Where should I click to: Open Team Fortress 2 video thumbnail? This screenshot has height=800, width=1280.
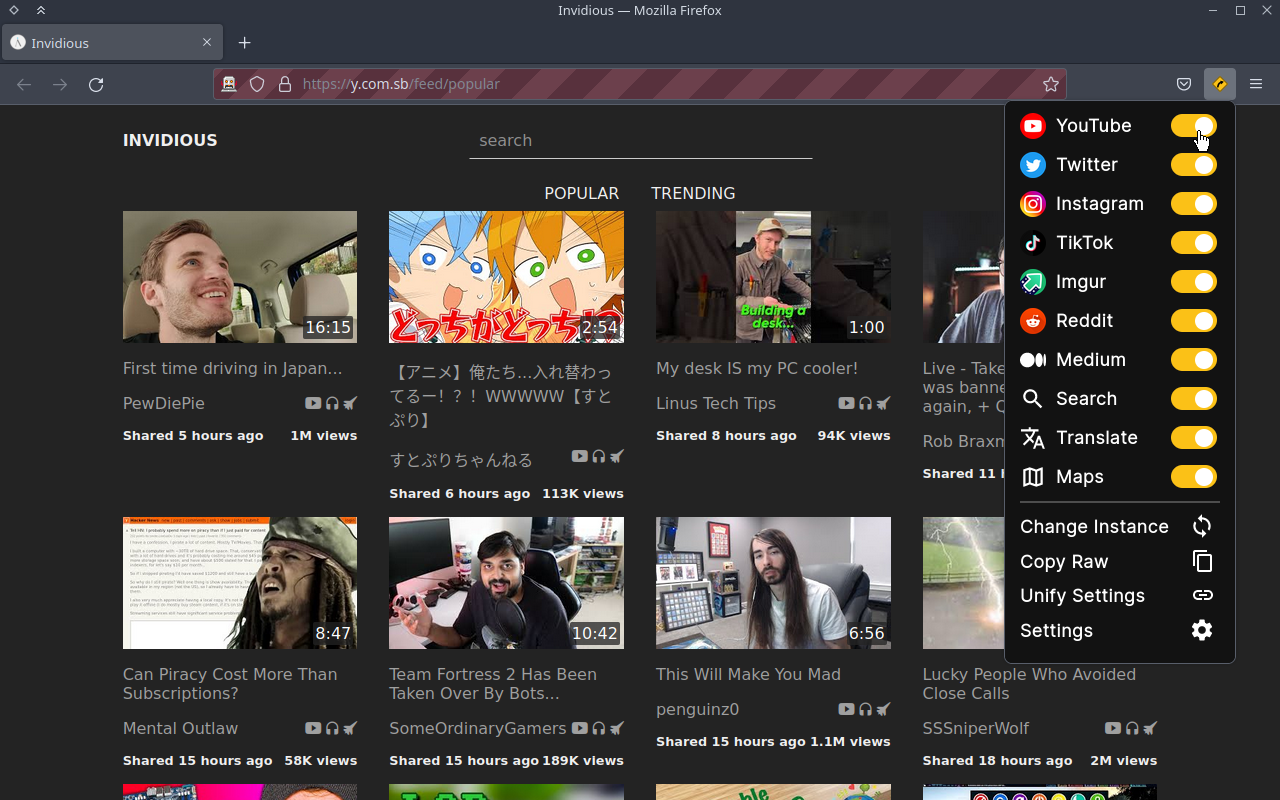coord(506,583)
